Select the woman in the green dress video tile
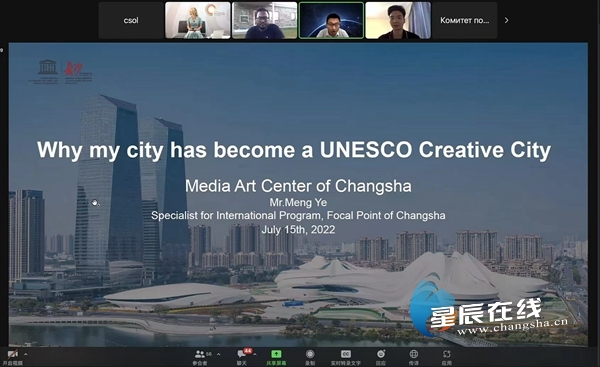Image resolution: width=600 pixels, height=367 pixels. tap(198, 20)
